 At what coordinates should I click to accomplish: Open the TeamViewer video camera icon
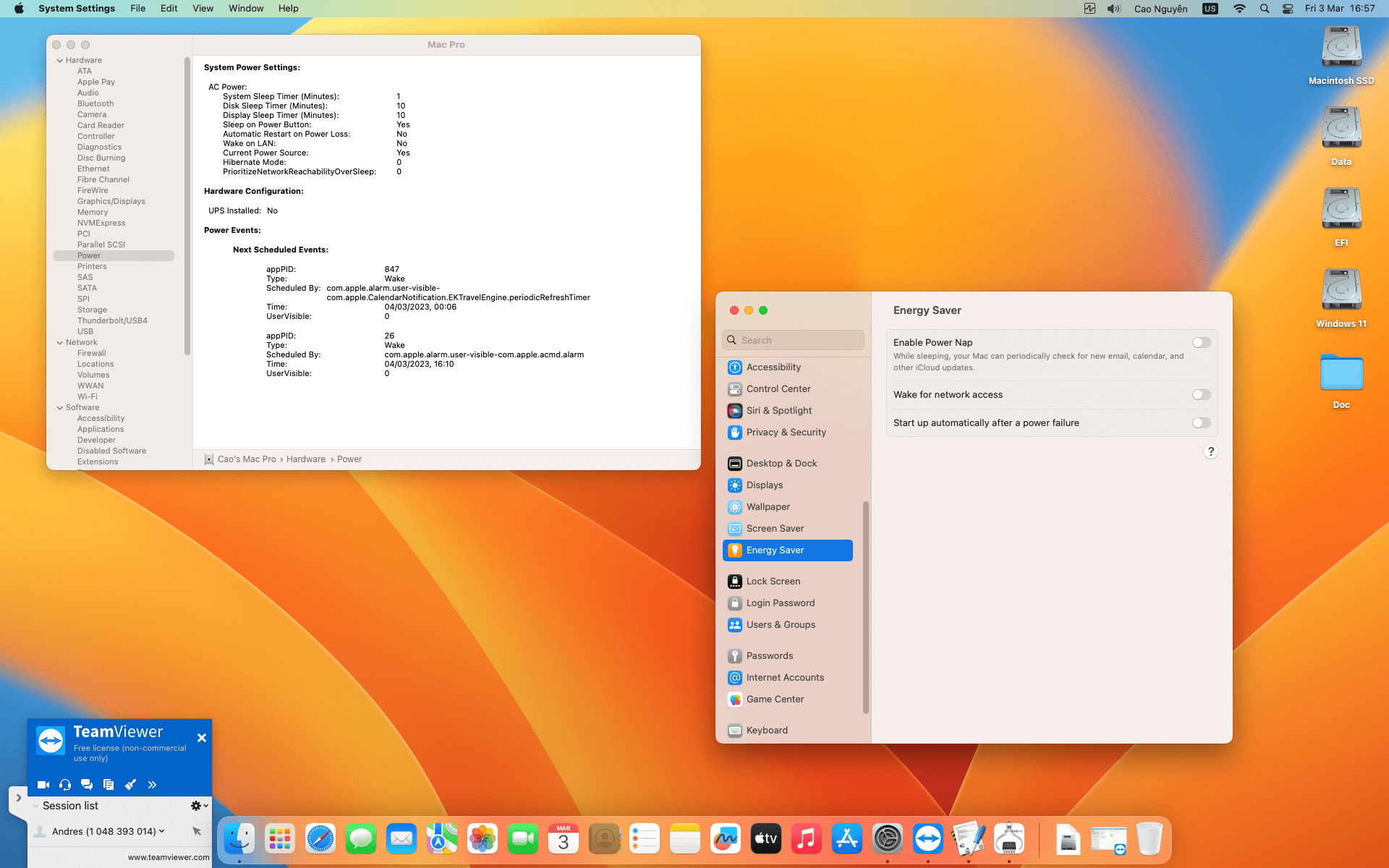click(43, 784)
